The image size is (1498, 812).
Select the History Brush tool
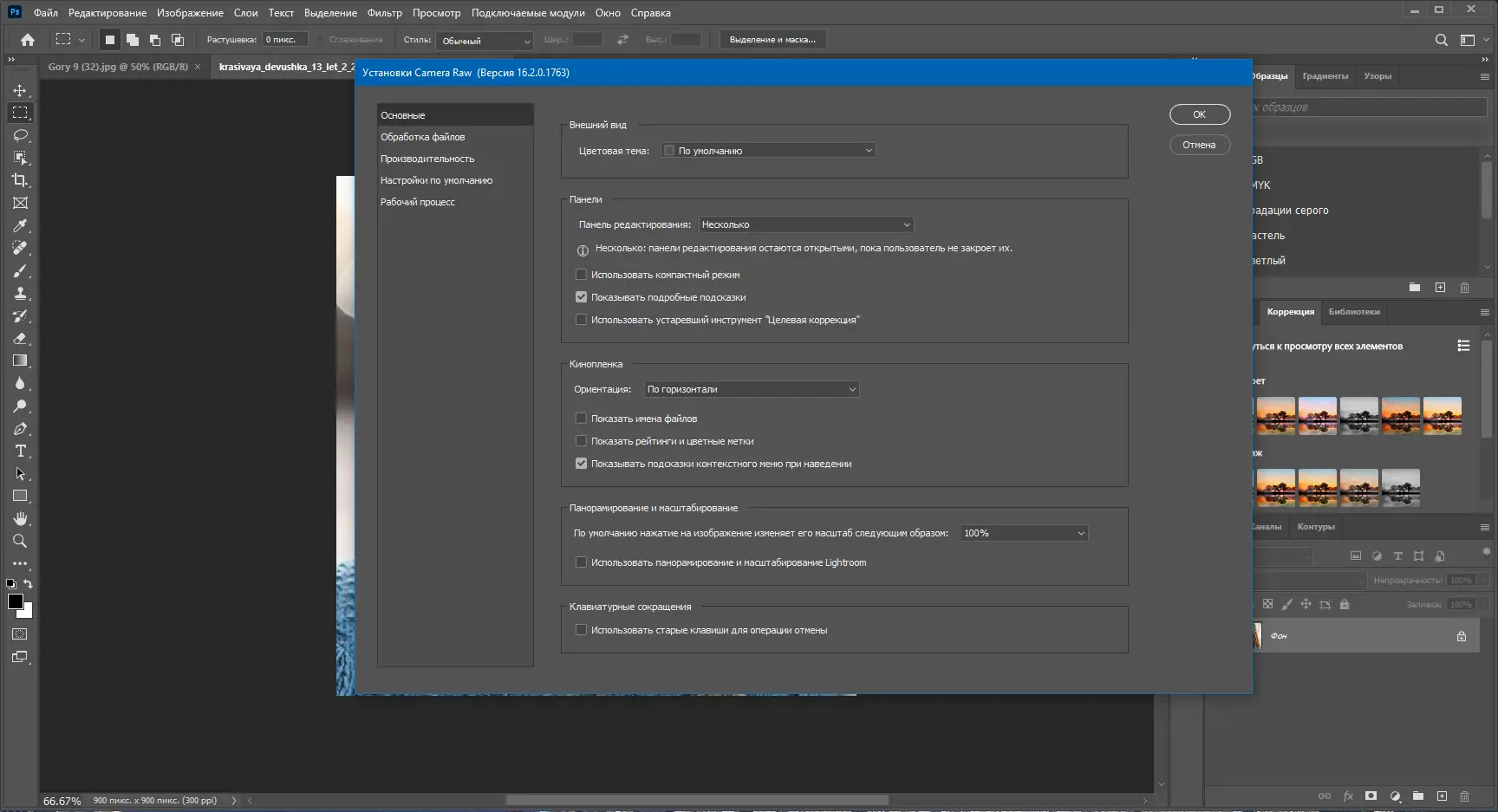20,315
